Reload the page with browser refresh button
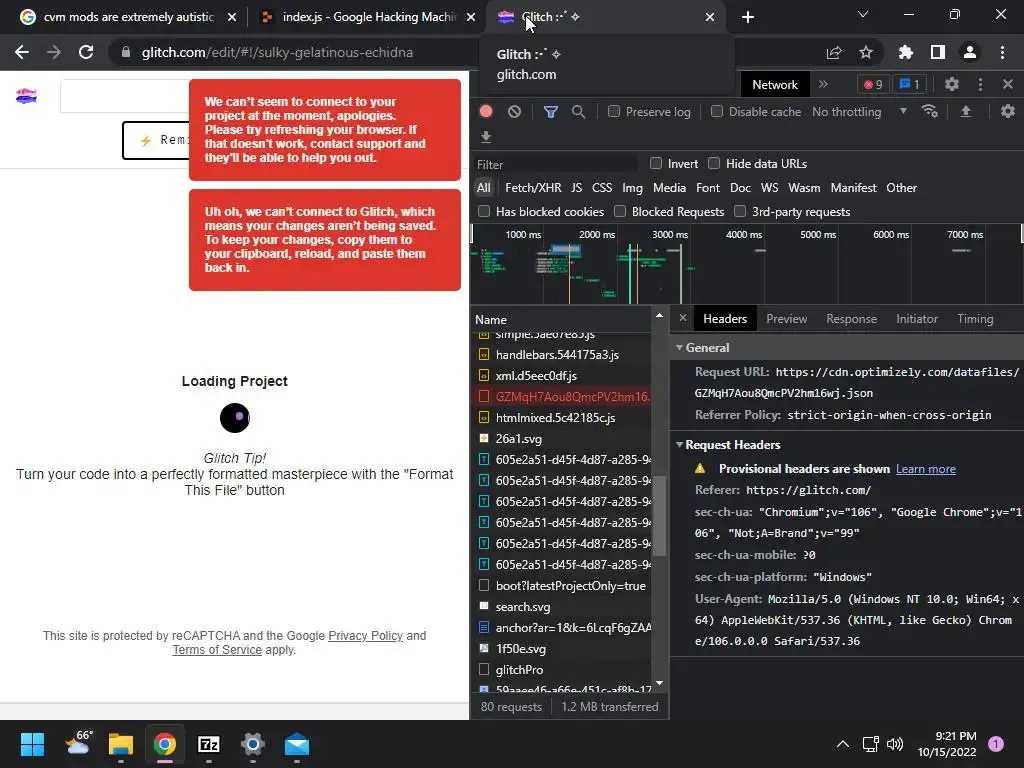The image size is (1024, 768). click(x=86, y=52)
